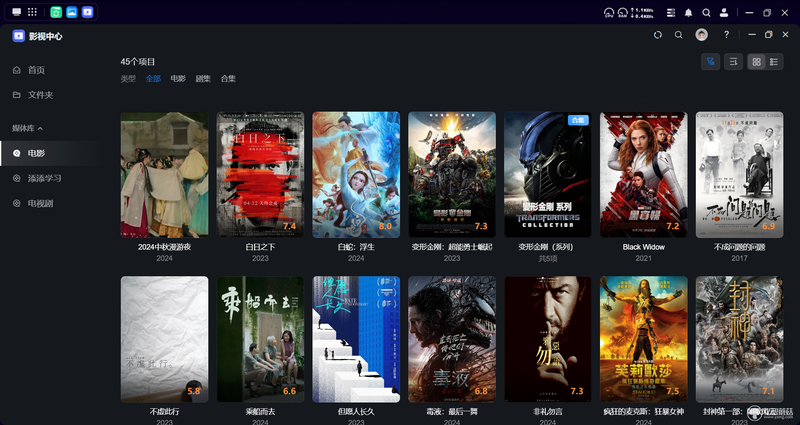
Task: Open the 变形金刚（系列） collection poster
Action: click(x=548, y=174)
